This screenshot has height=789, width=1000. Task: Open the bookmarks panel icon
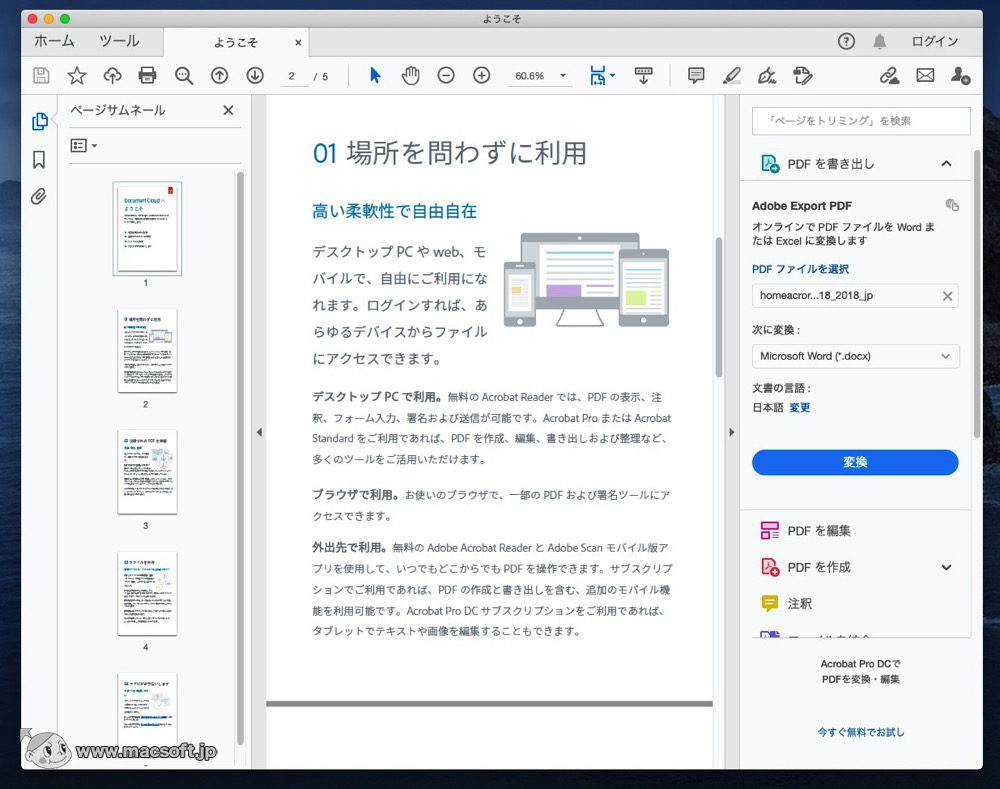(39, 159)
